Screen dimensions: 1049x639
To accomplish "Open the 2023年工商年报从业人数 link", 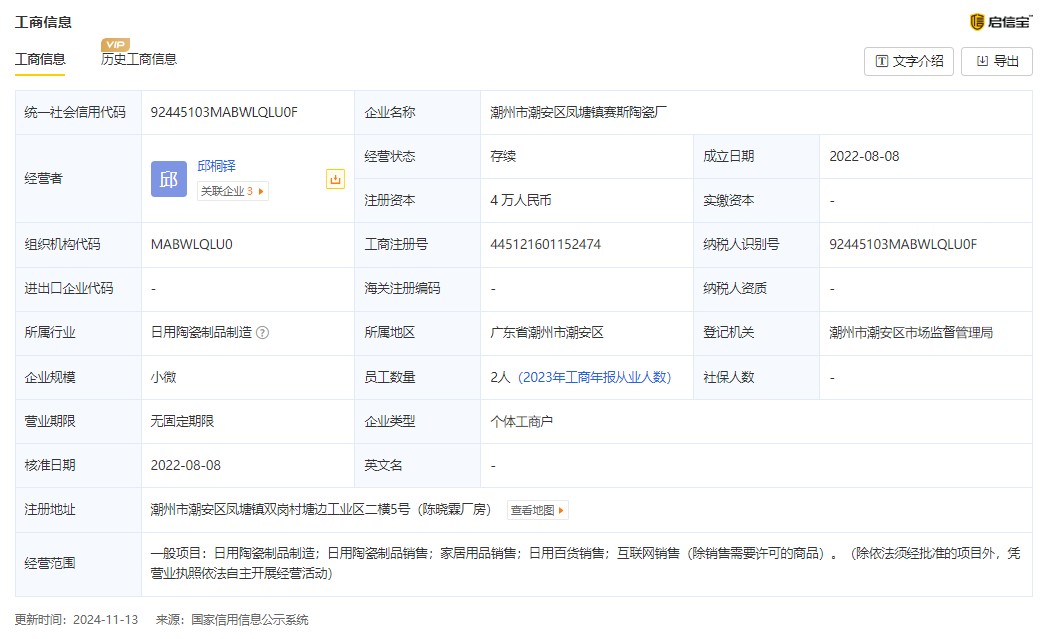I will click(x=594, y=377).
